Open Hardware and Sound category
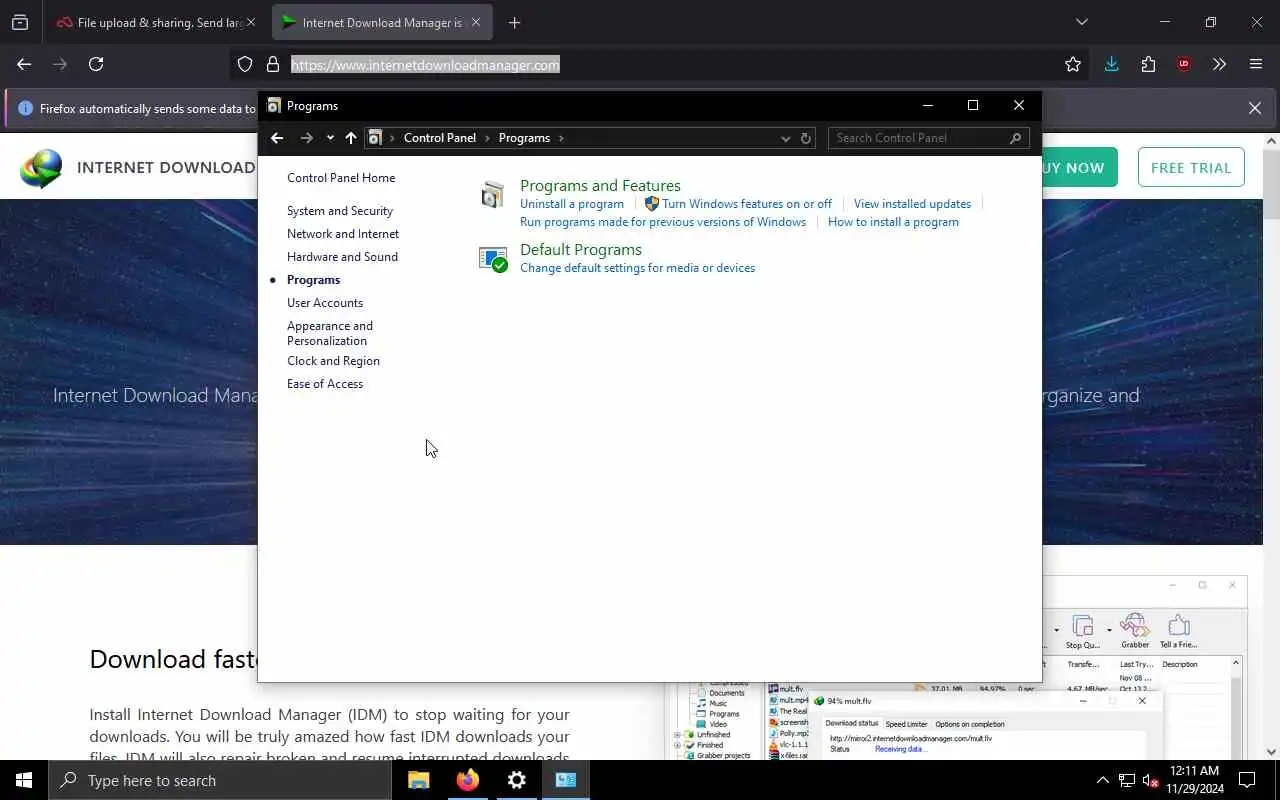The height and width of the screenshot is (800, 1280). click(x=342, y=257)
